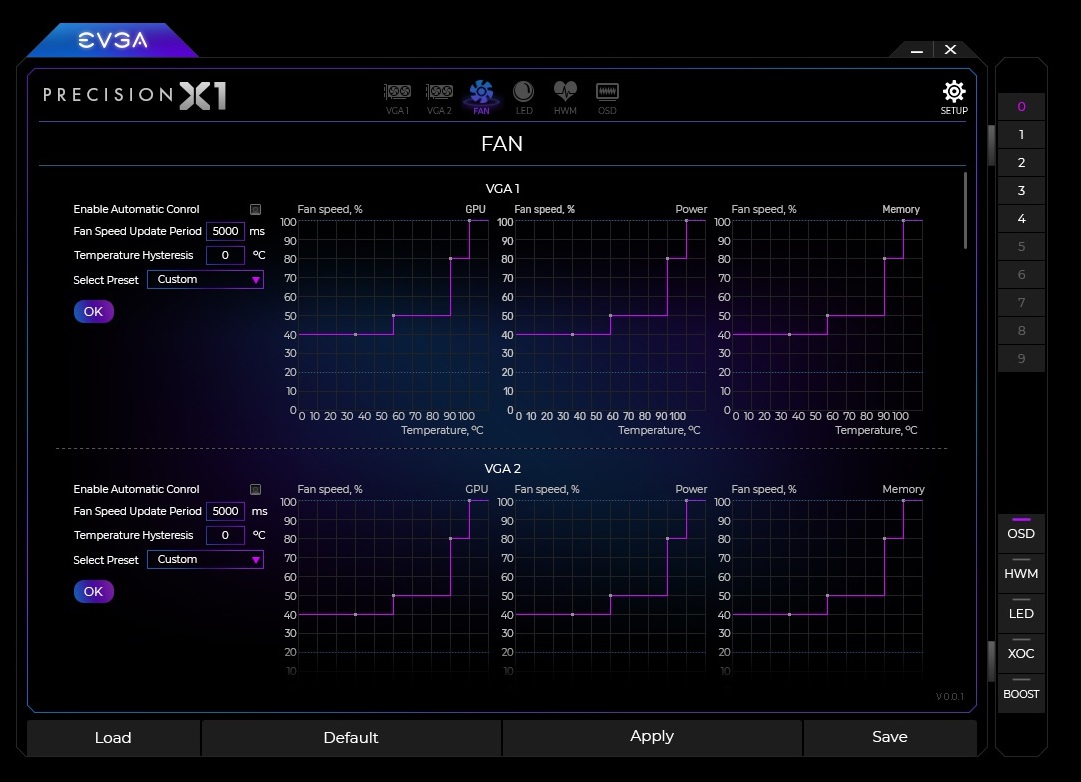This screenshot has width=1081, height=782.
Task: Select profile slot 0
Action: point(1021,107)
